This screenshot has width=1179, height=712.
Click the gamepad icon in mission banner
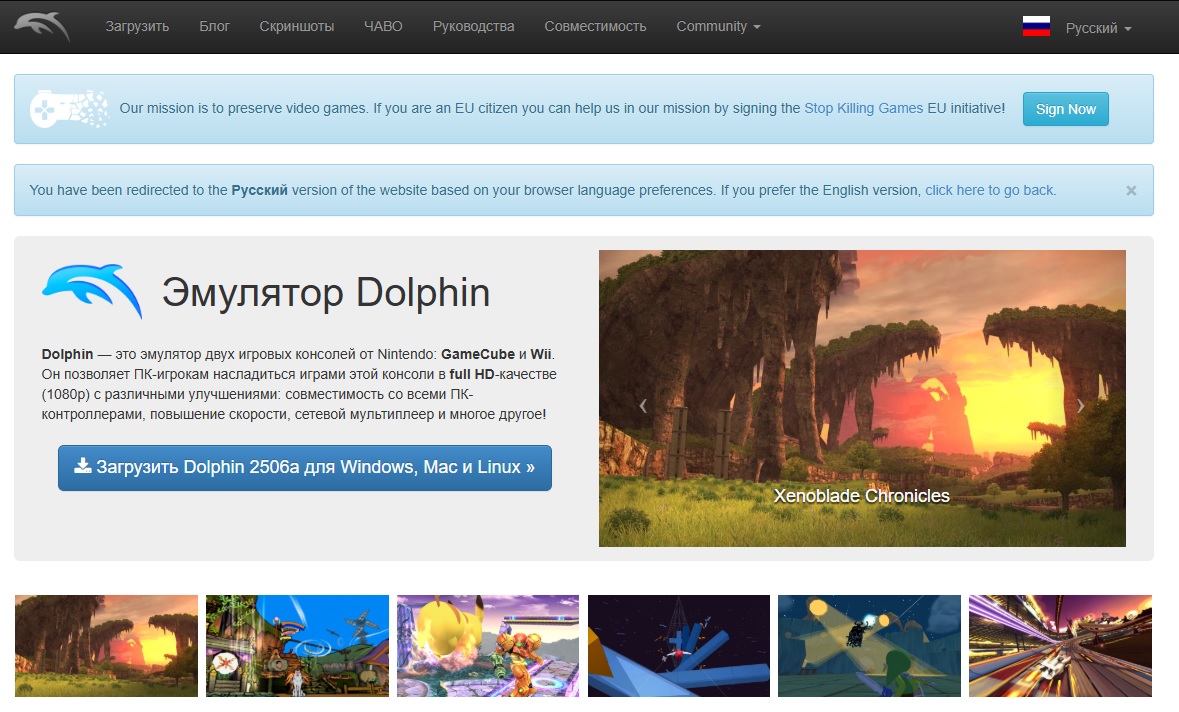point(68,109)
